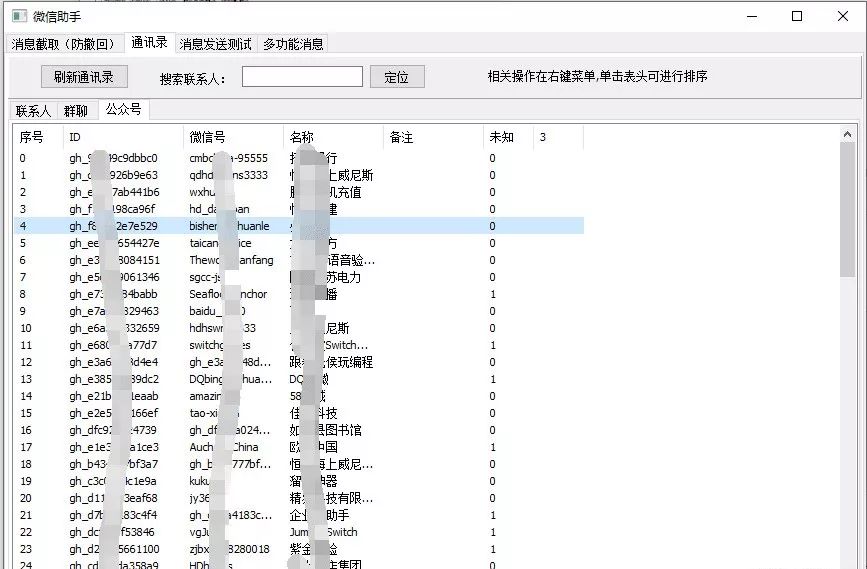Viewport: 867px width, 569px height.
Task: Sort by the 备注 column header
Action: coord(434,137)
